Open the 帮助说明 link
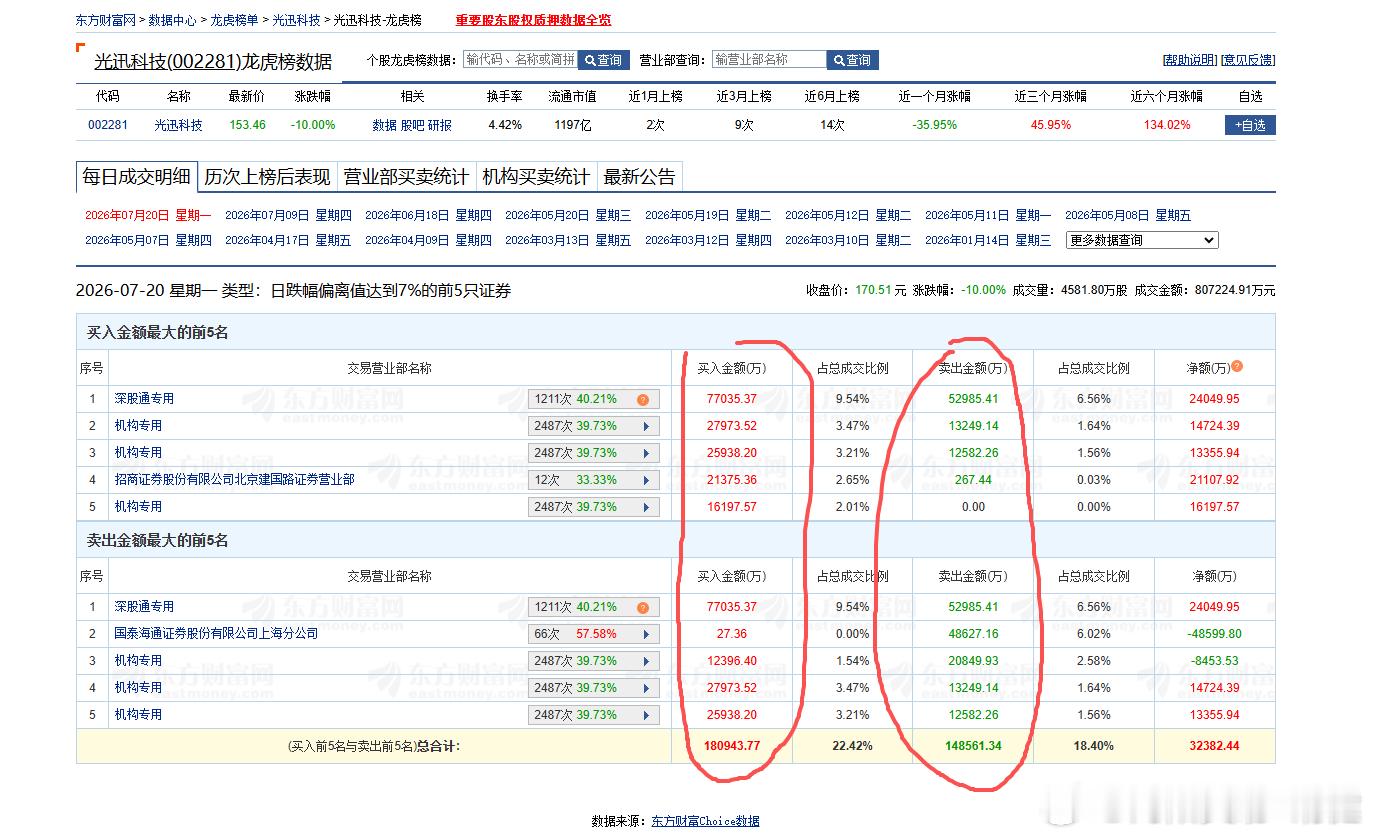The width and height of the screenshot is (1374, 840). [1189, 60]
